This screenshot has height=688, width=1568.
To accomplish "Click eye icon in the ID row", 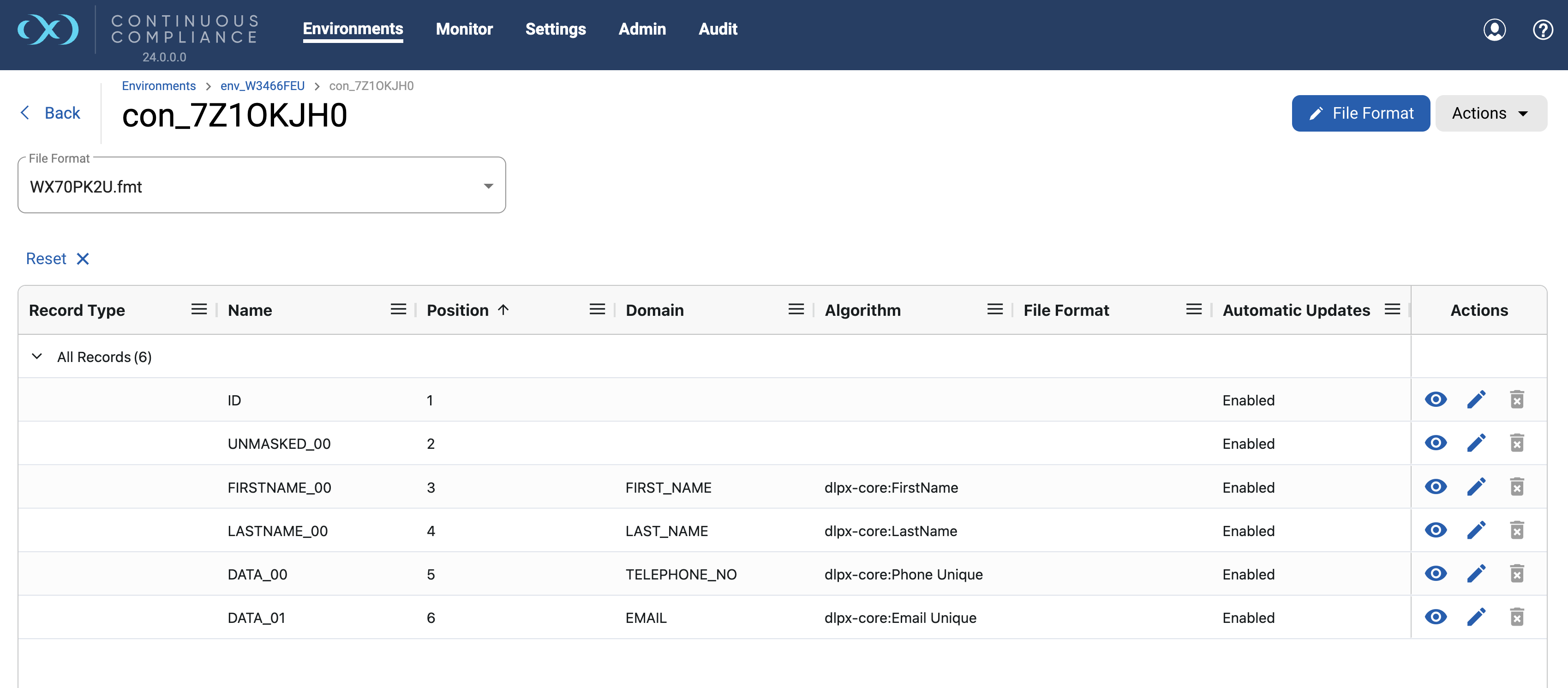I will [x=1435, y=400].
